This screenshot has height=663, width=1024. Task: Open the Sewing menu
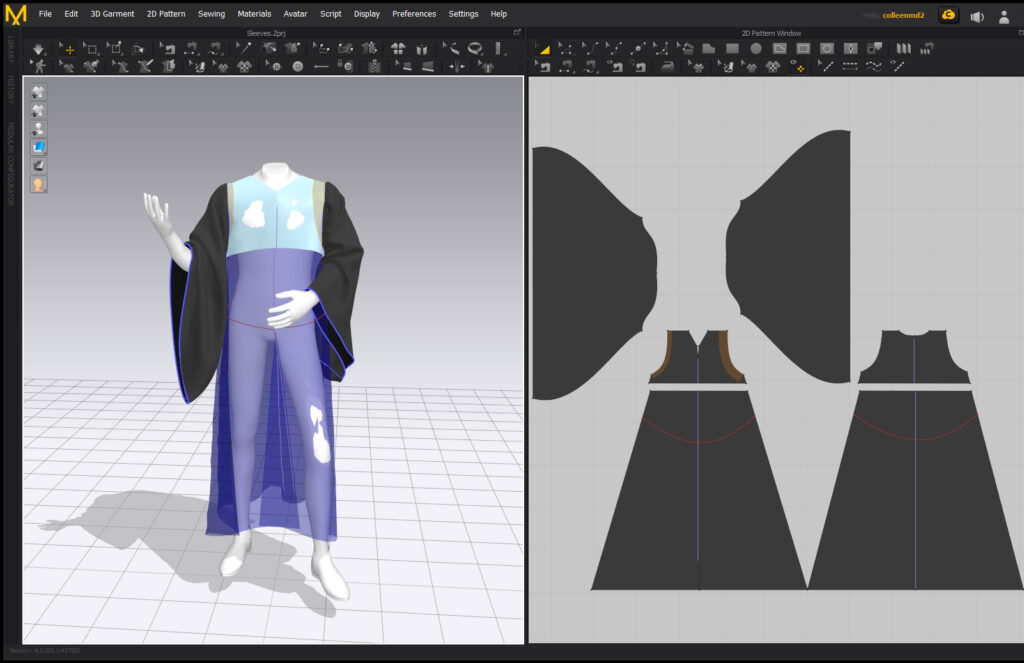(211, 14)
